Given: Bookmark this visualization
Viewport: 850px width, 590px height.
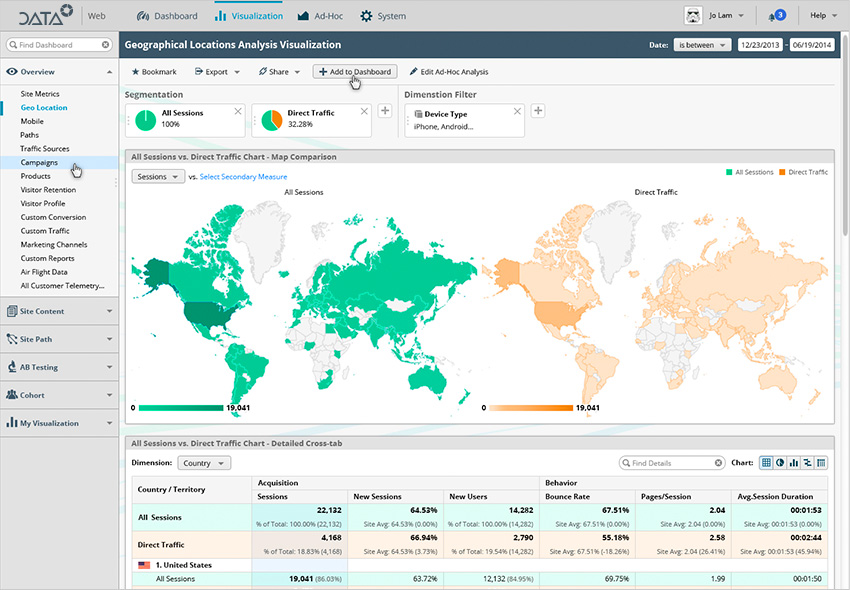Looking at the screenshot, I should pyautogui.click(x=154, y=72).
